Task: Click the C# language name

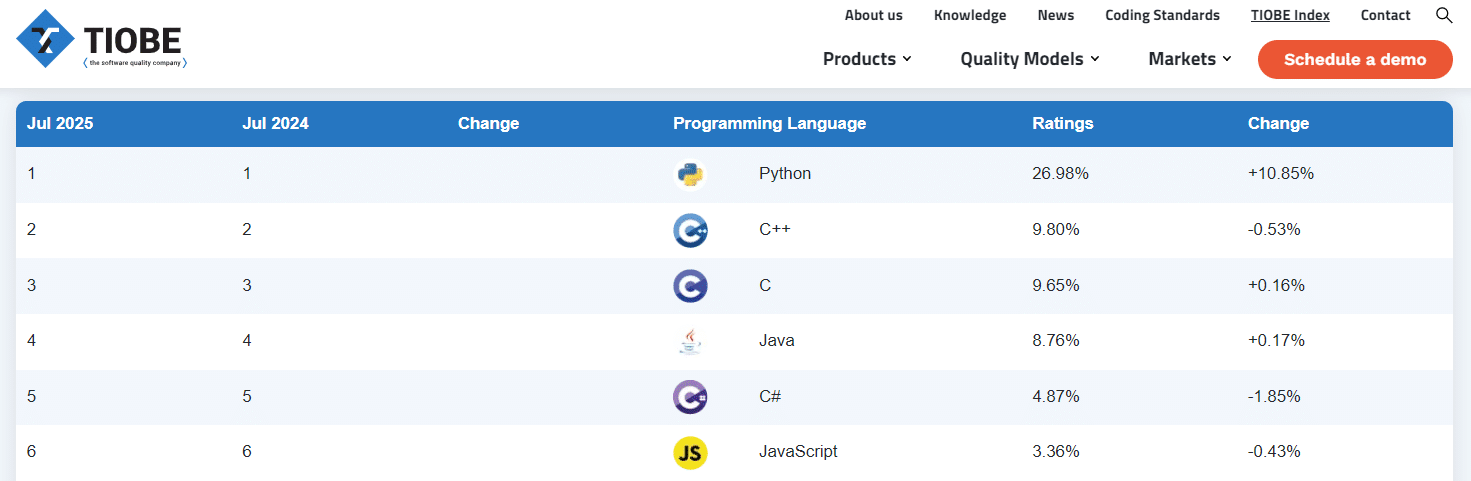Action: point(770,397)
